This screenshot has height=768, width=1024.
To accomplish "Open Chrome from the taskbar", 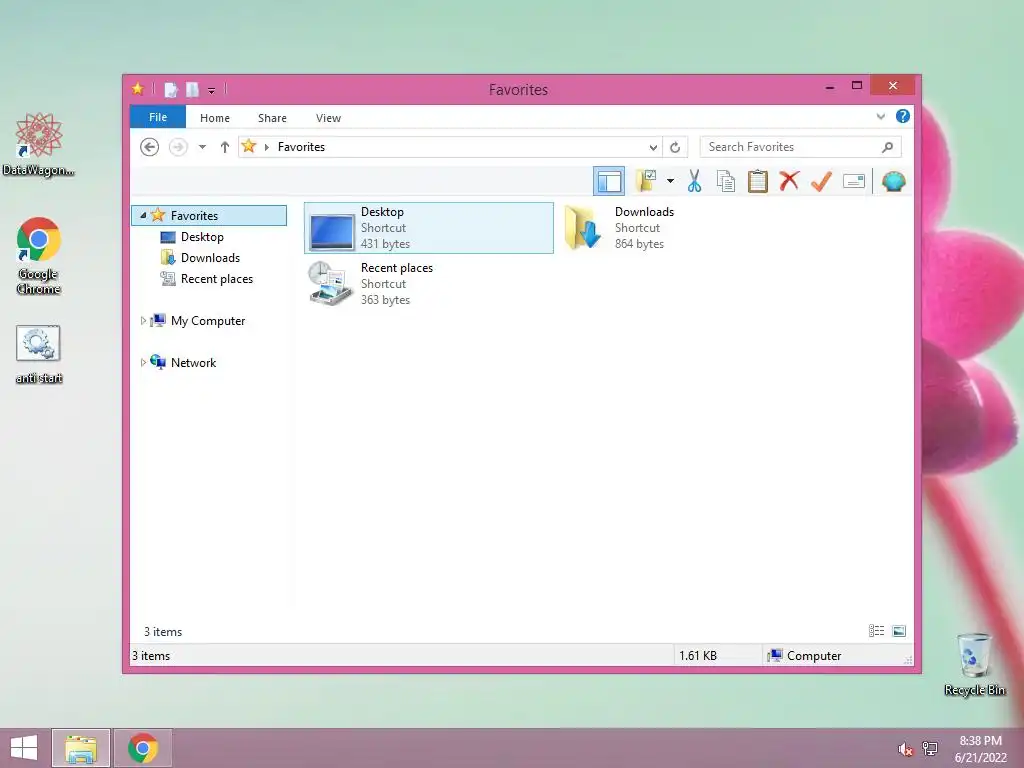I will point(143,748).
